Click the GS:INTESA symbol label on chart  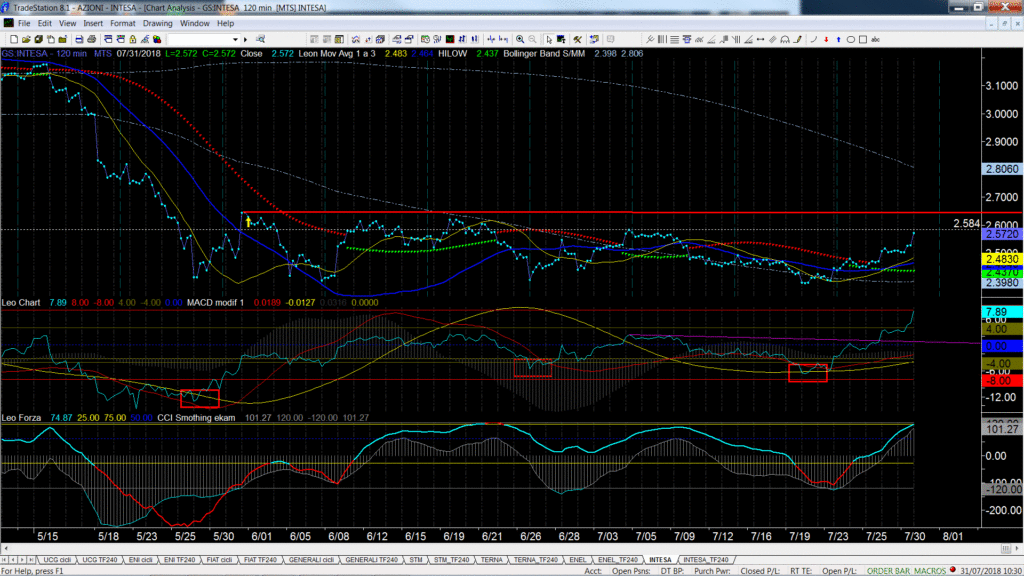[x=25, y=54]
